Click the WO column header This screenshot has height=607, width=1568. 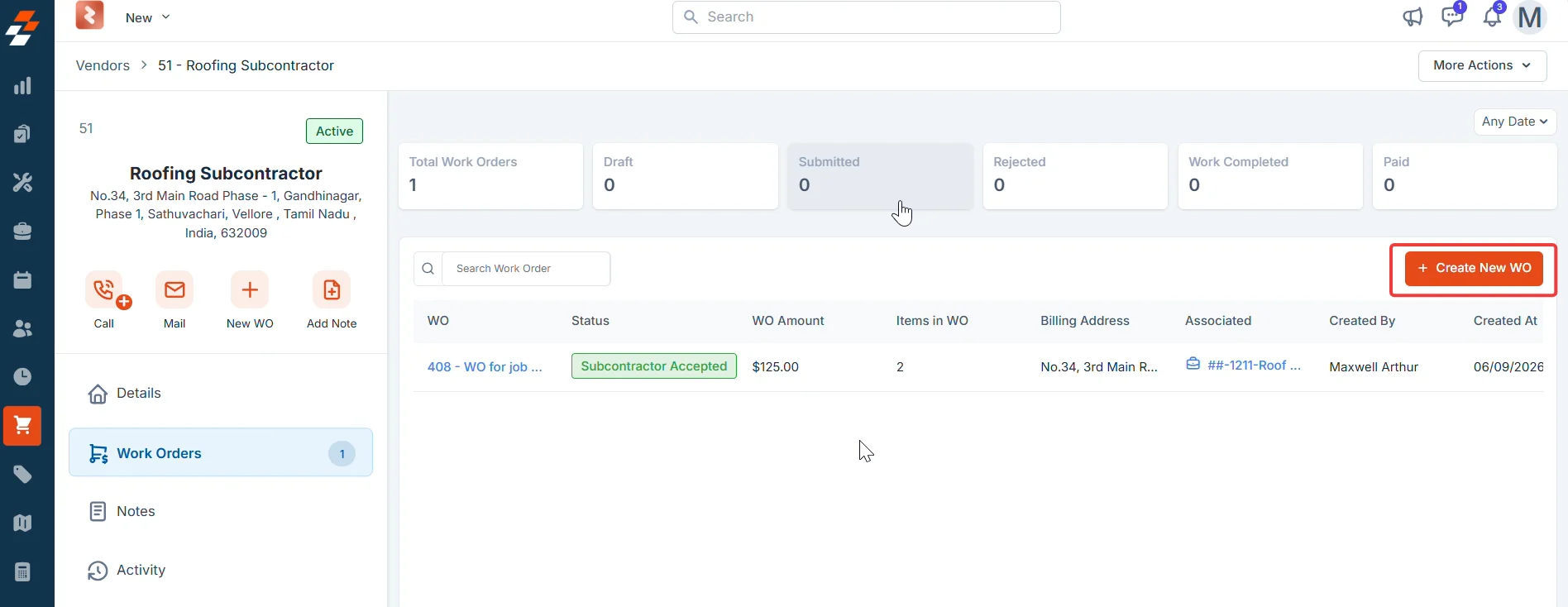[438, 321]
